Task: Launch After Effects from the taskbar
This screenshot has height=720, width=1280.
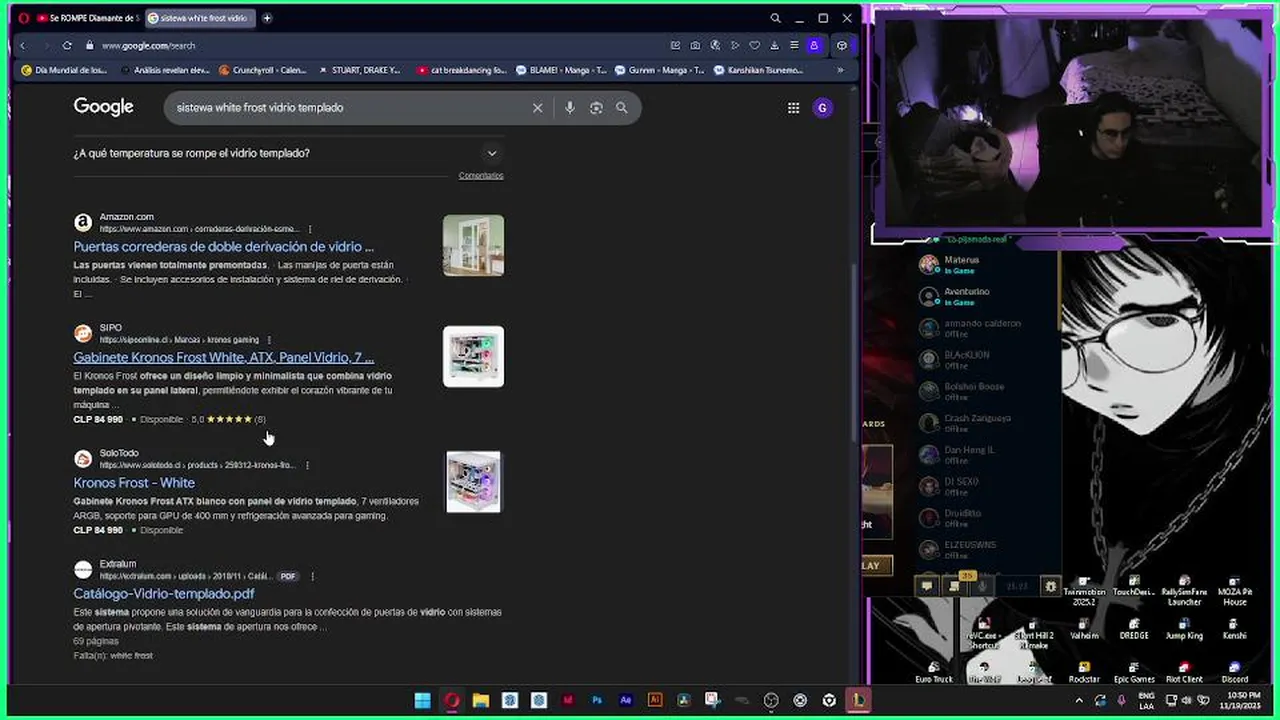Action: click(626, 700)
